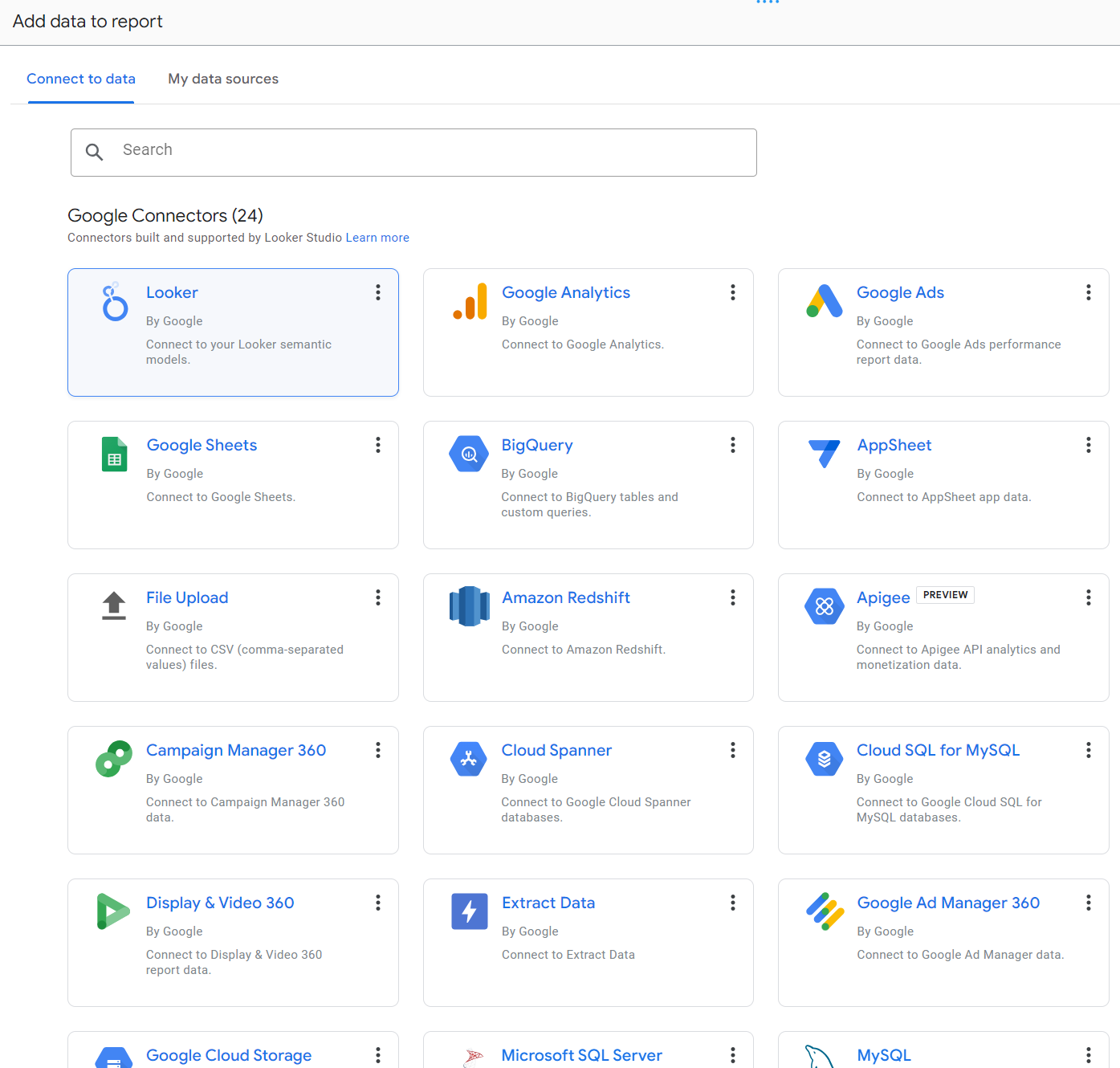Viewport: 1120px width, 1068px height.
Task: Click the Cloud Spanner hexagon icon
Action: point(469,759)
